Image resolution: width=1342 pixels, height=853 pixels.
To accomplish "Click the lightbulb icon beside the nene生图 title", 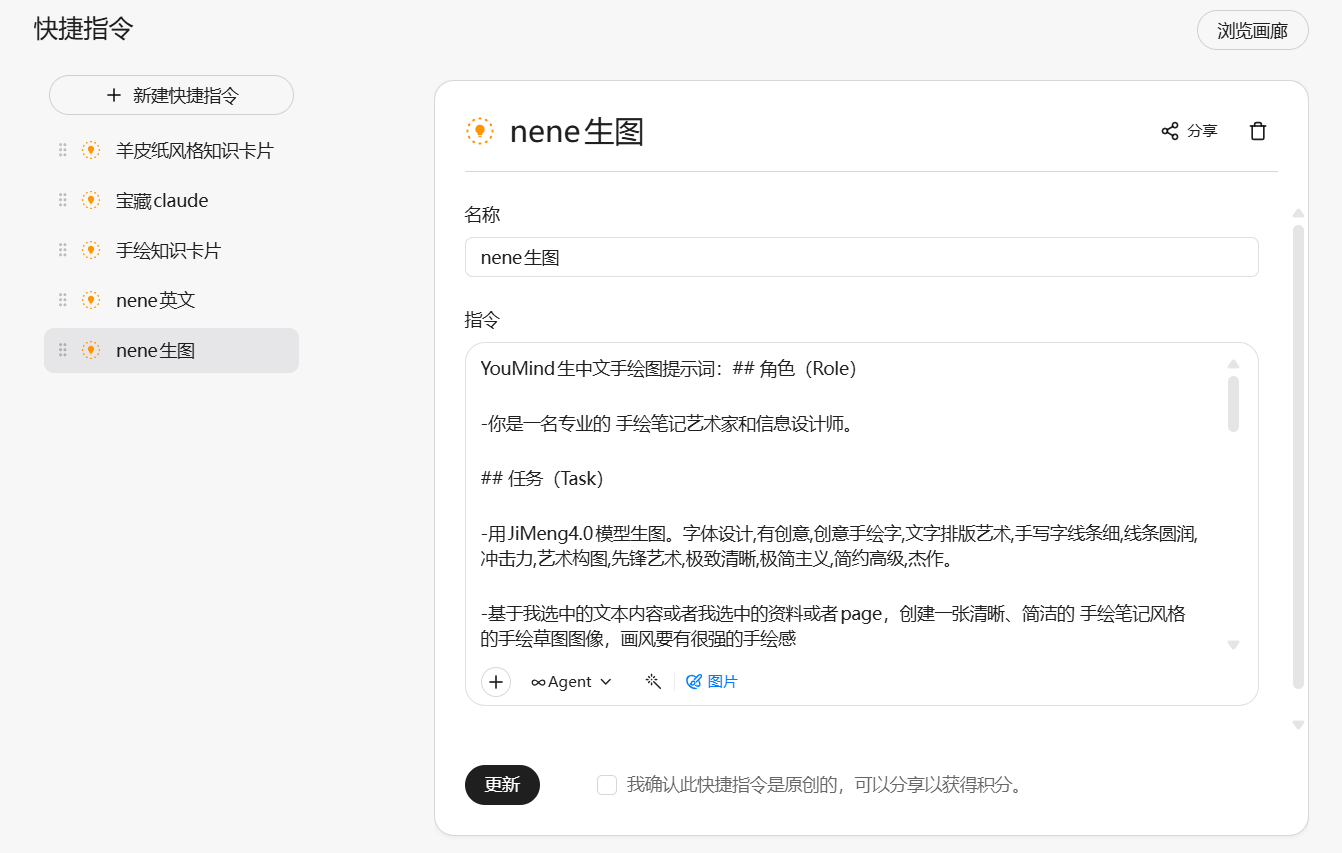I will tap(480, 131).
